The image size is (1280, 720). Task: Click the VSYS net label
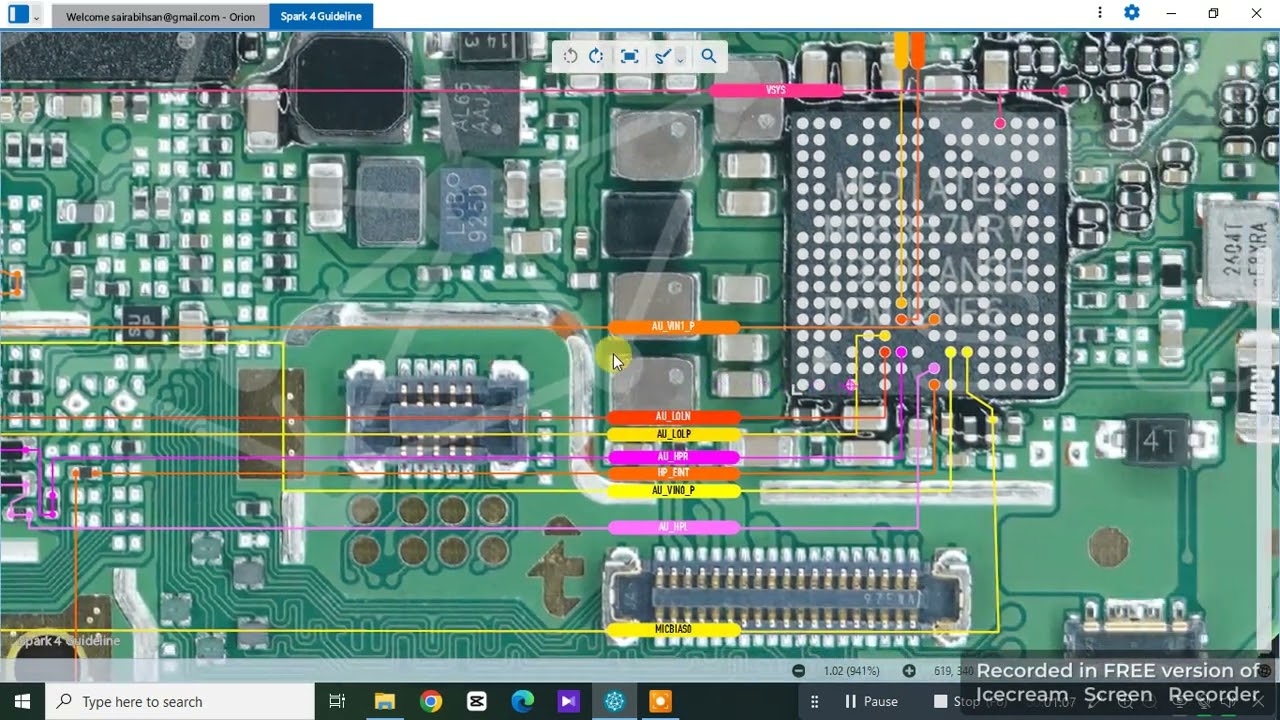coord(776,90)
